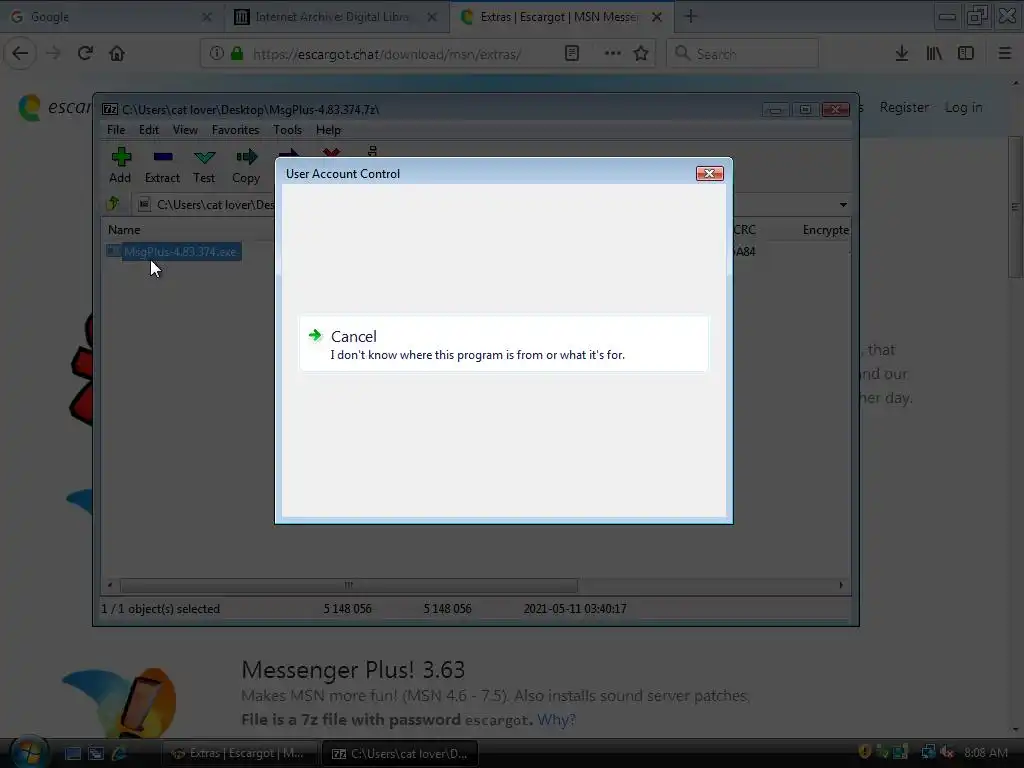1024x768 pixels.
Task: Open the Help menu in 7-Zip
Action: point(328,130)
